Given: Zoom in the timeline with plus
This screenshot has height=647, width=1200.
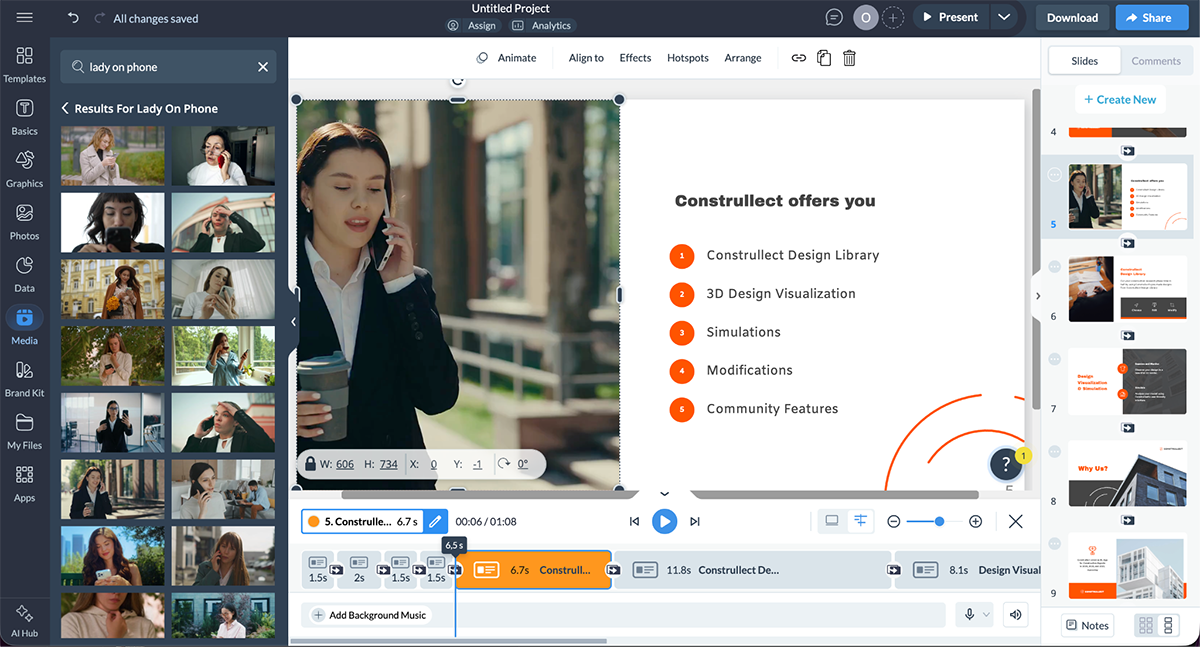Looking at the screenshot, I should [976, 521].
